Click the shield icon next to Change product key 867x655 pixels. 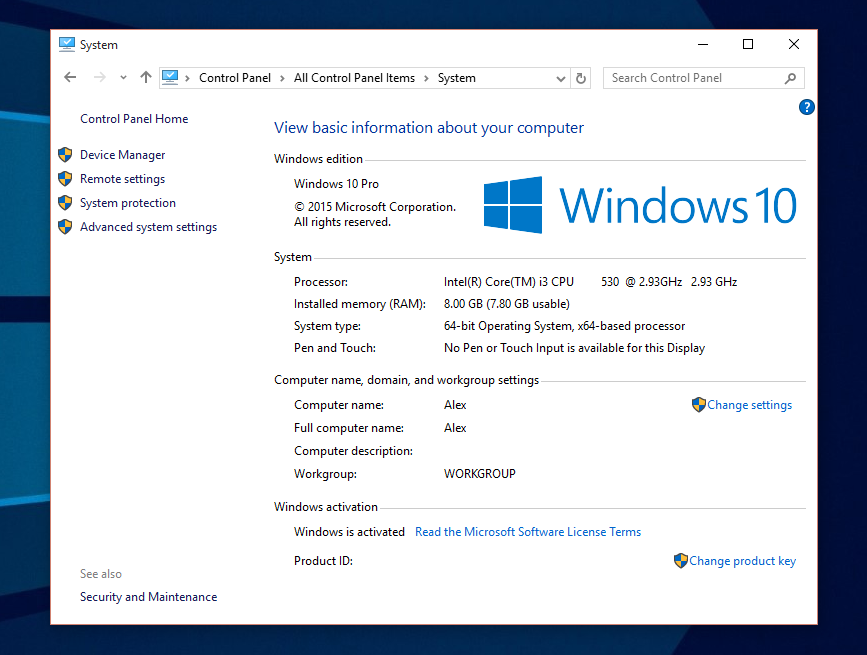tap(681, 560)
